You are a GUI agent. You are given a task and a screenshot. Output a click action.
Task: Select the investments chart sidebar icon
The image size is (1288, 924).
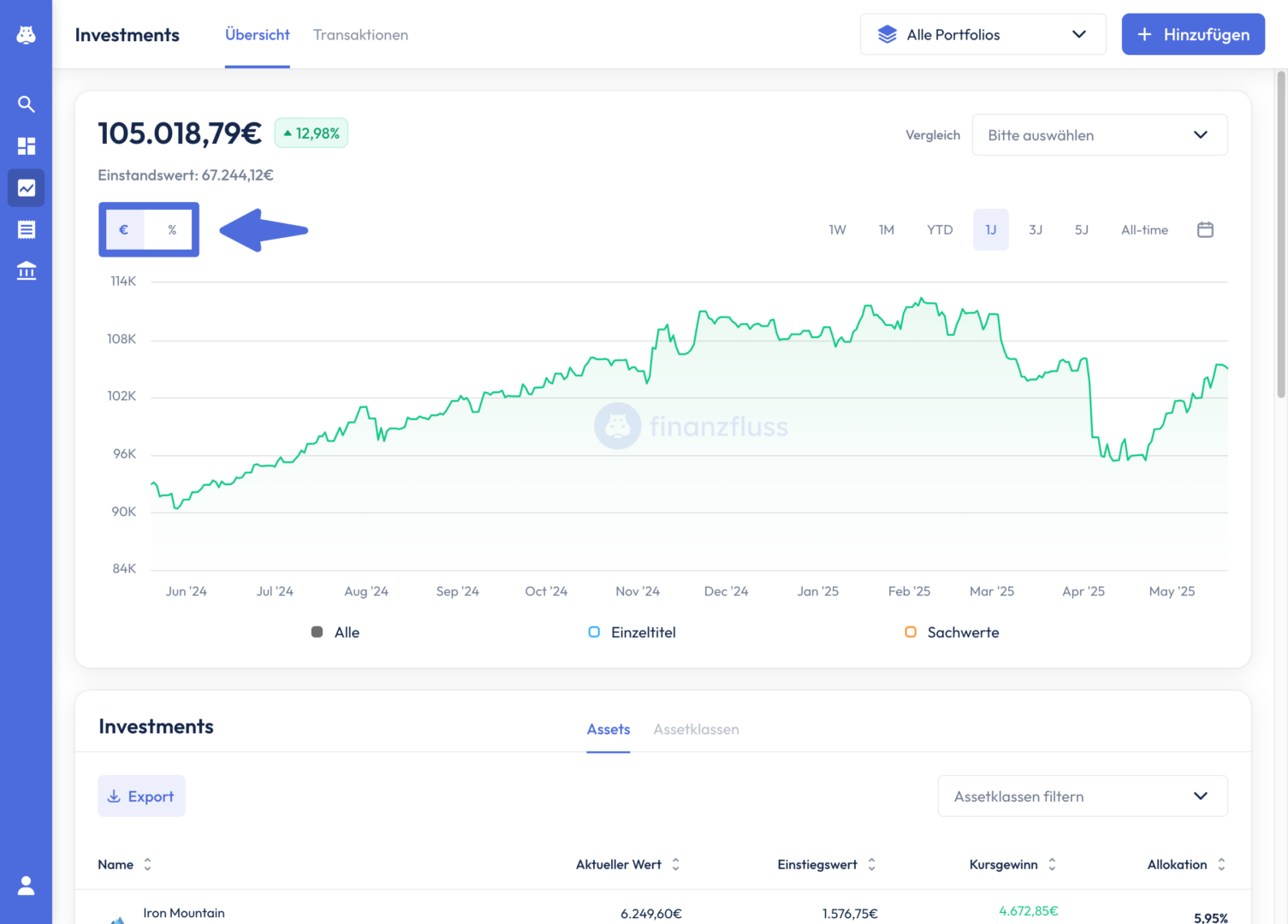pos(27,187)
